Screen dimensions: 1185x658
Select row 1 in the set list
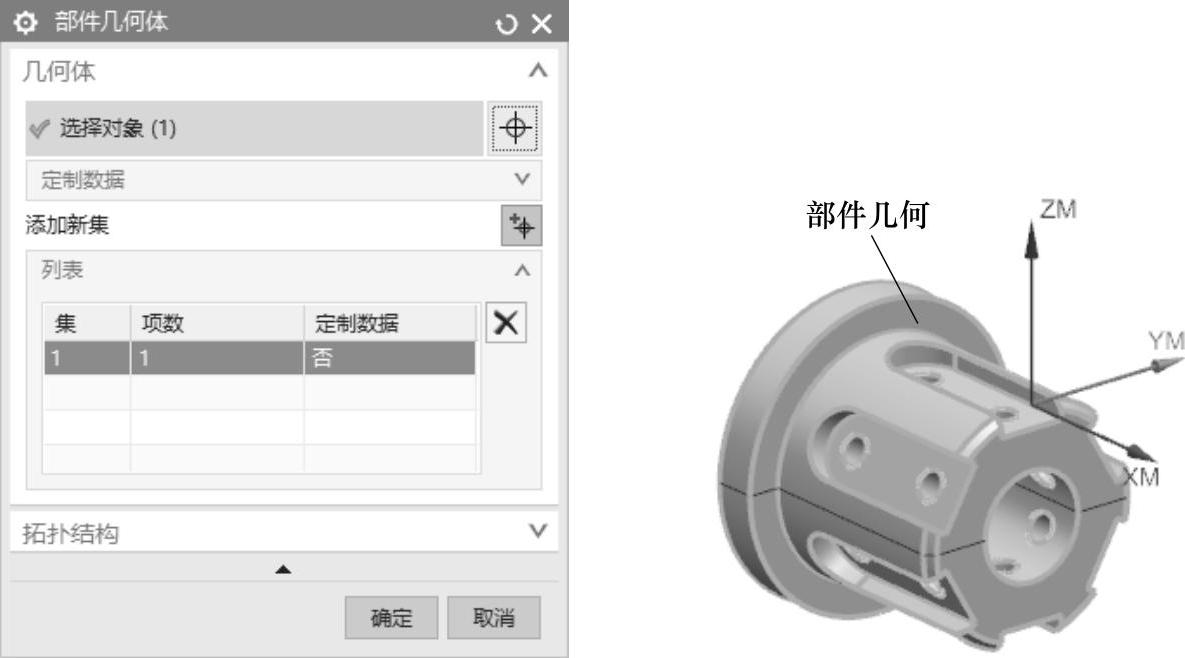[260, 357]
